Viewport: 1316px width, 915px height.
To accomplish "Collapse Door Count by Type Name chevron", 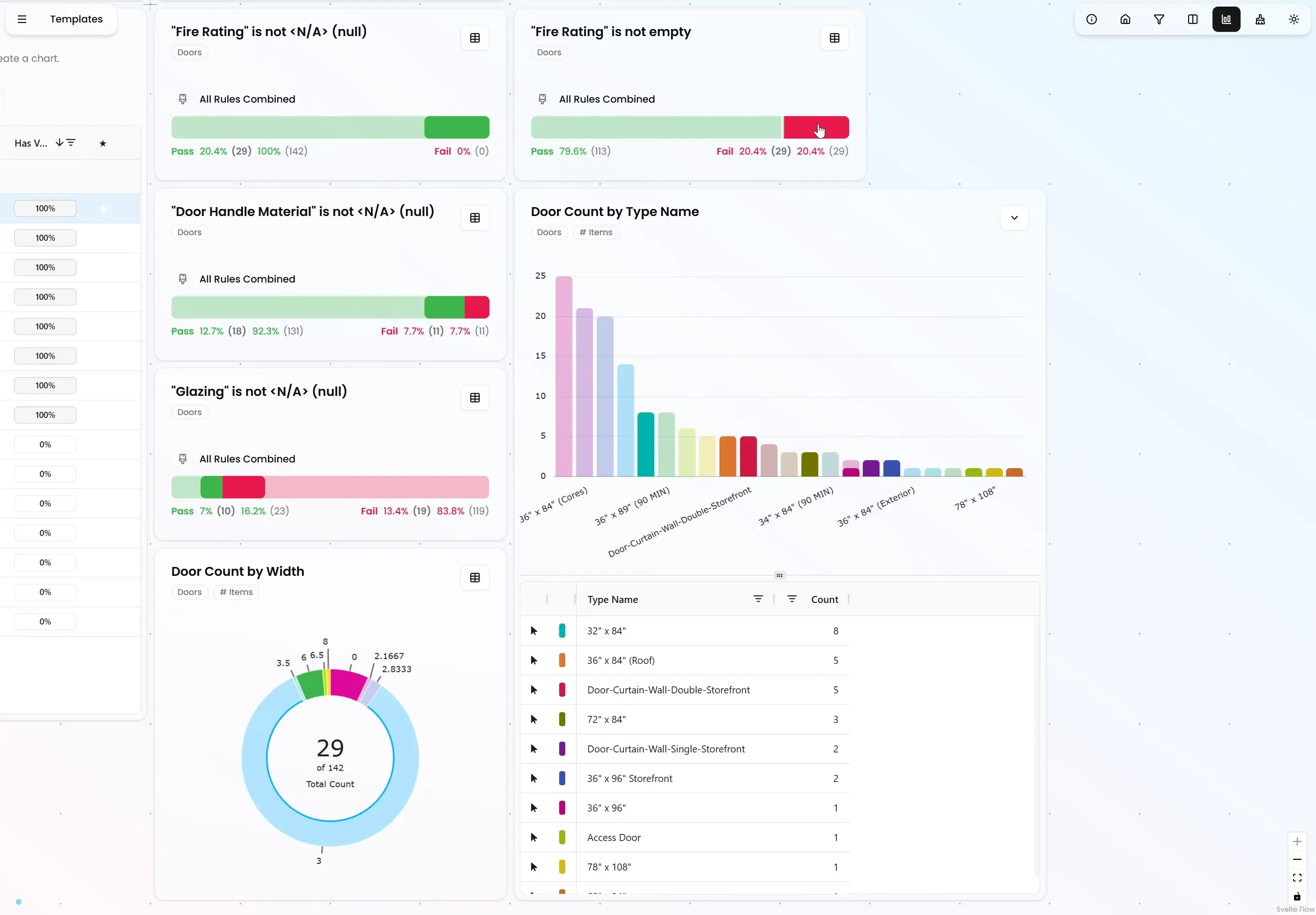I will click(x=1014, y=218).
